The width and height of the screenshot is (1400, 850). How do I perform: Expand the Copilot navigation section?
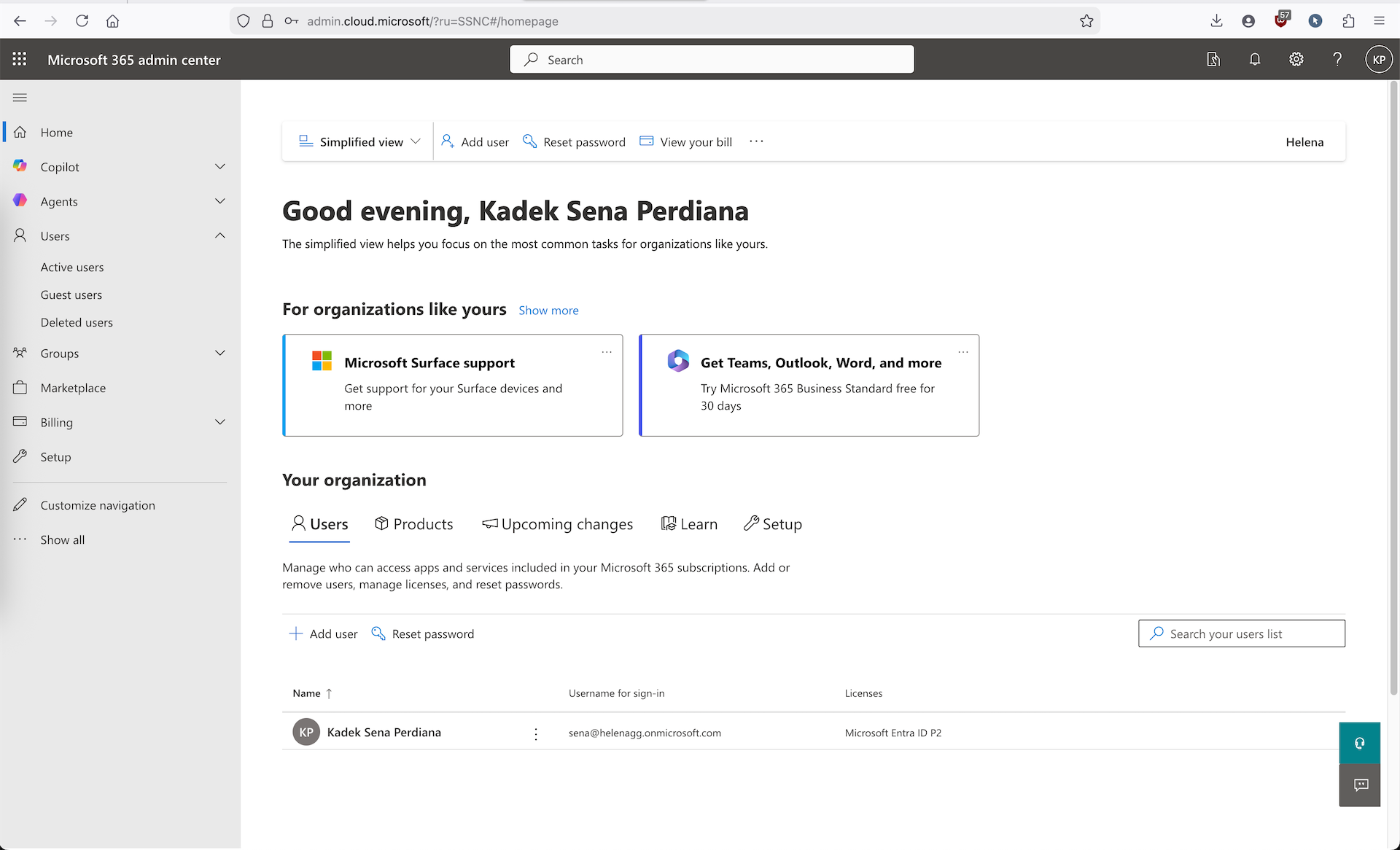pos(219,167)
